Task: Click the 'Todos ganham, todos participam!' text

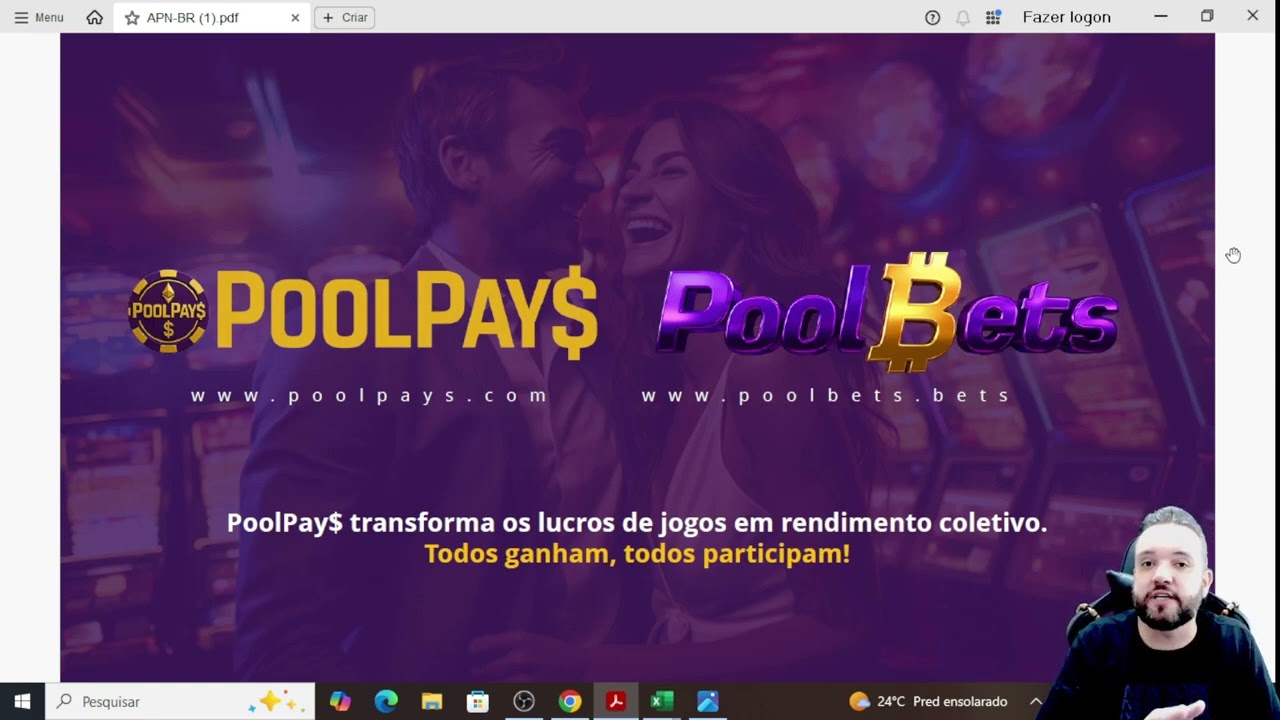Action: pyautogui.click(x=637, y=553)
